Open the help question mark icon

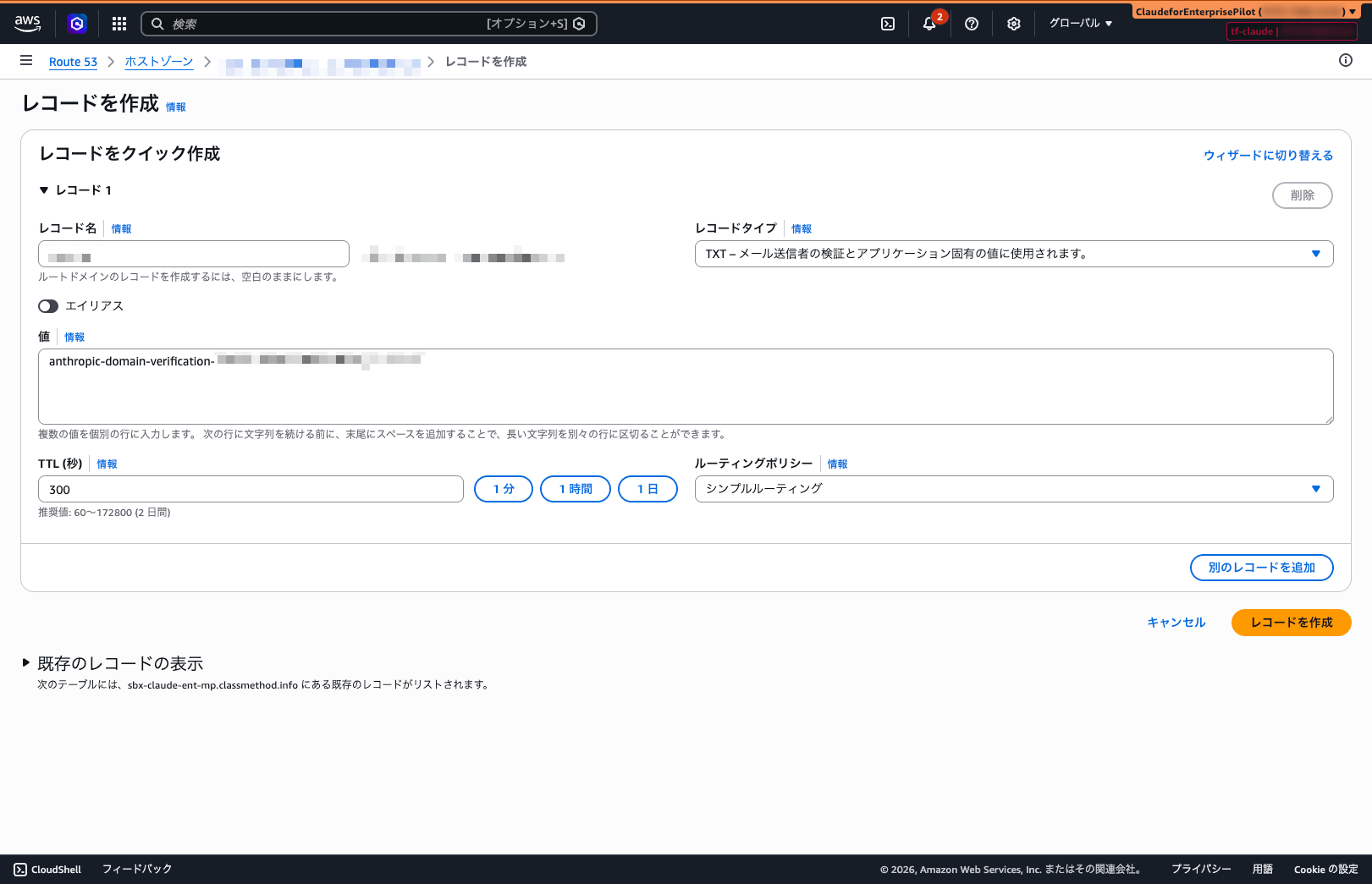coord(972,24)
